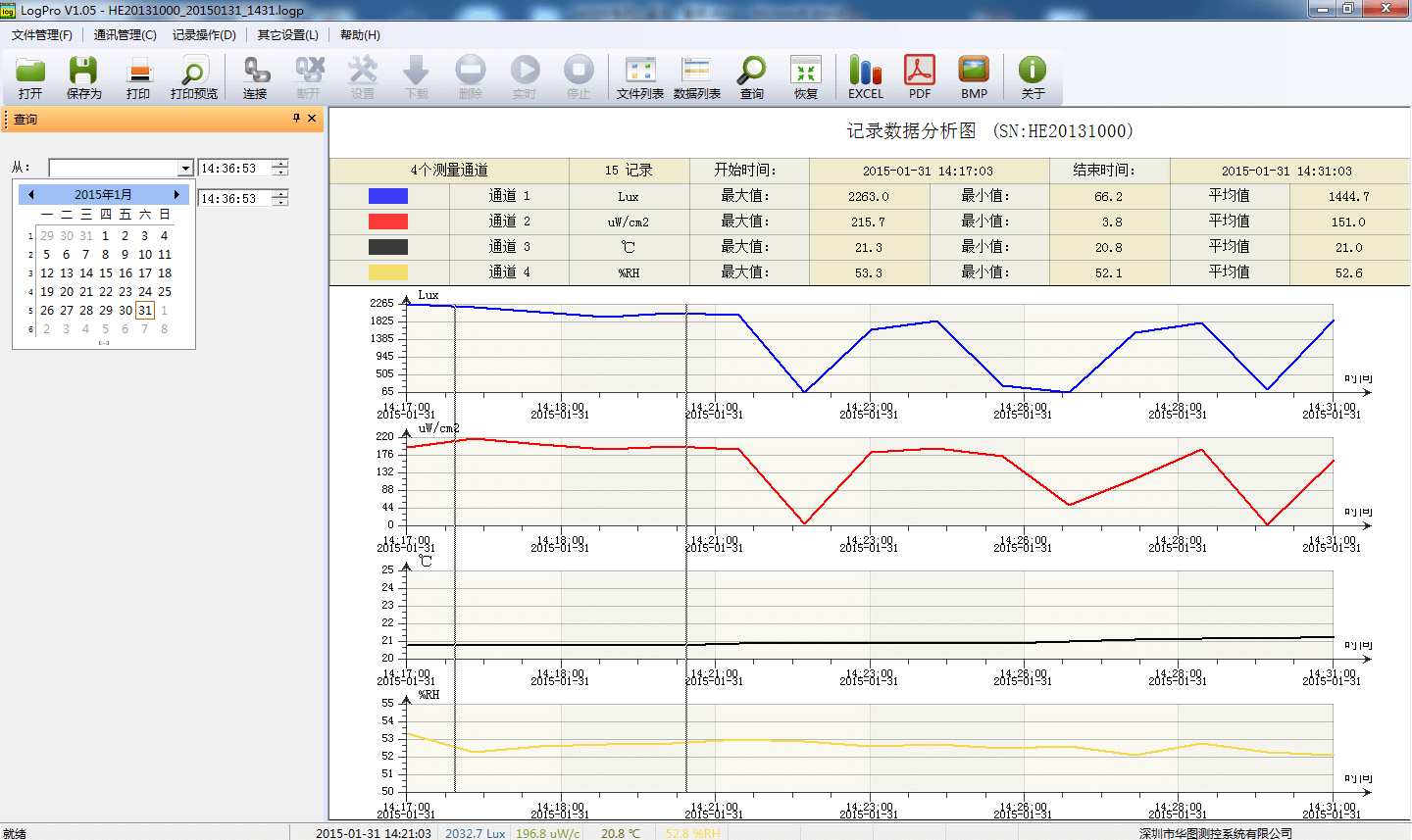
Task: Click the Restore (恢复) zoom icon
Action: (805, 76)
